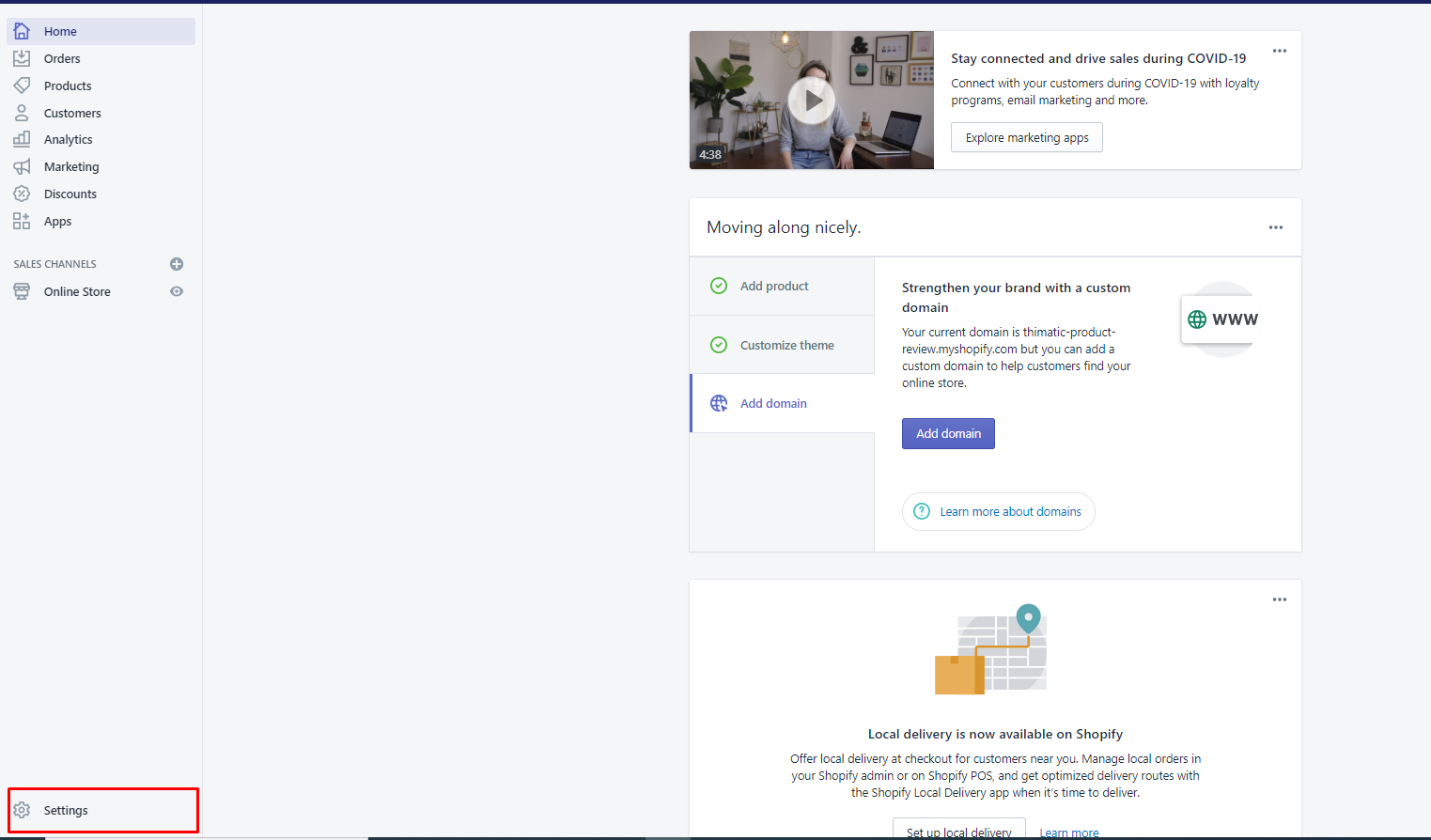
Task: Click the Apps grid icon
Action: point(22,221)
